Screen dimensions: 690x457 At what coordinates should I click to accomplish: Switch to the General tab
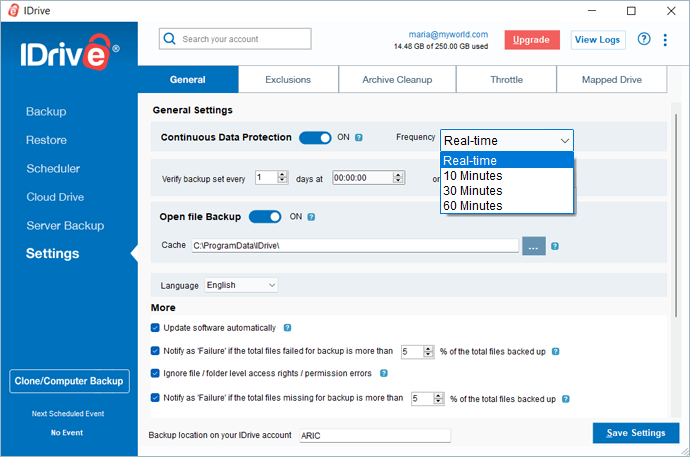pyautogui.click(x=188, y=80)
